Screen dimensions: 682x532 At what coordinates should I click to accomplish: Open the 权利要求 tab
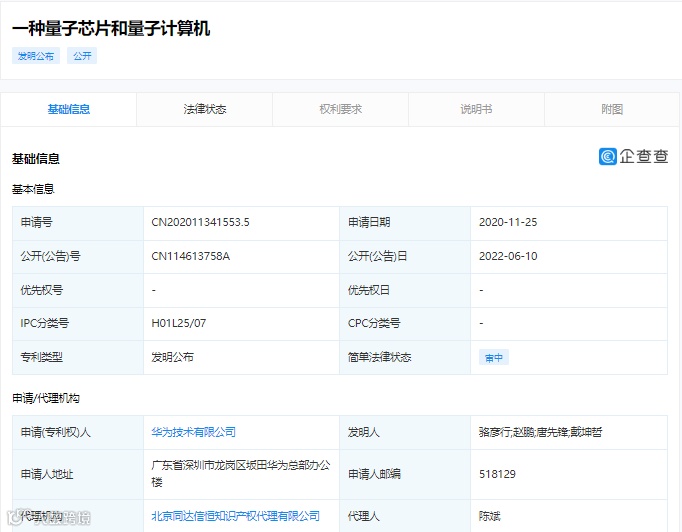(x=340, y=109)
